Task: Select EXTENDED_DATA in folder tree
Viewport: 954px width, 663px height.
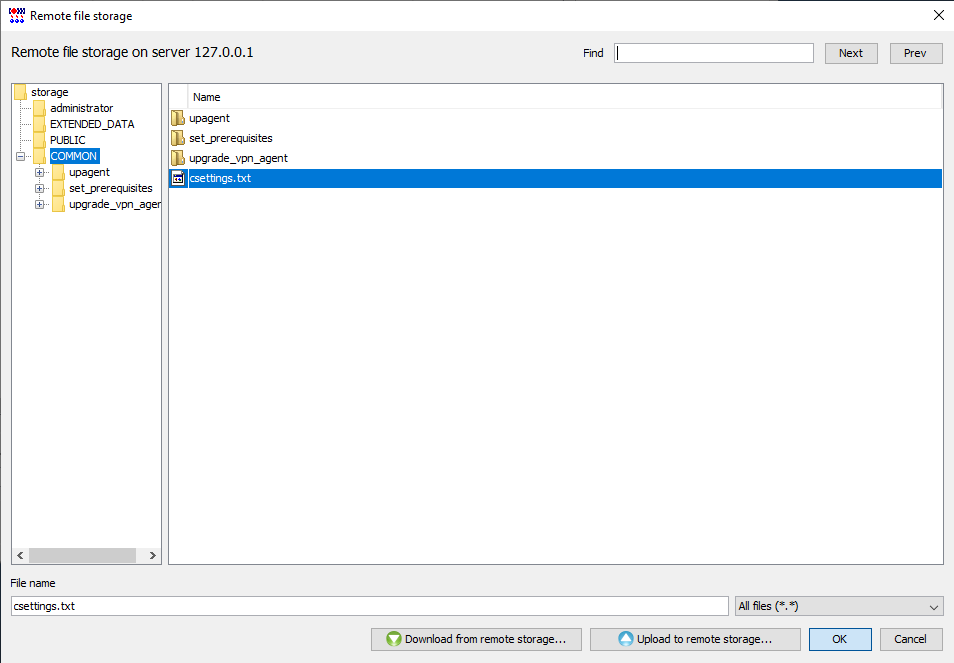Action: click(x=92, y=124)
